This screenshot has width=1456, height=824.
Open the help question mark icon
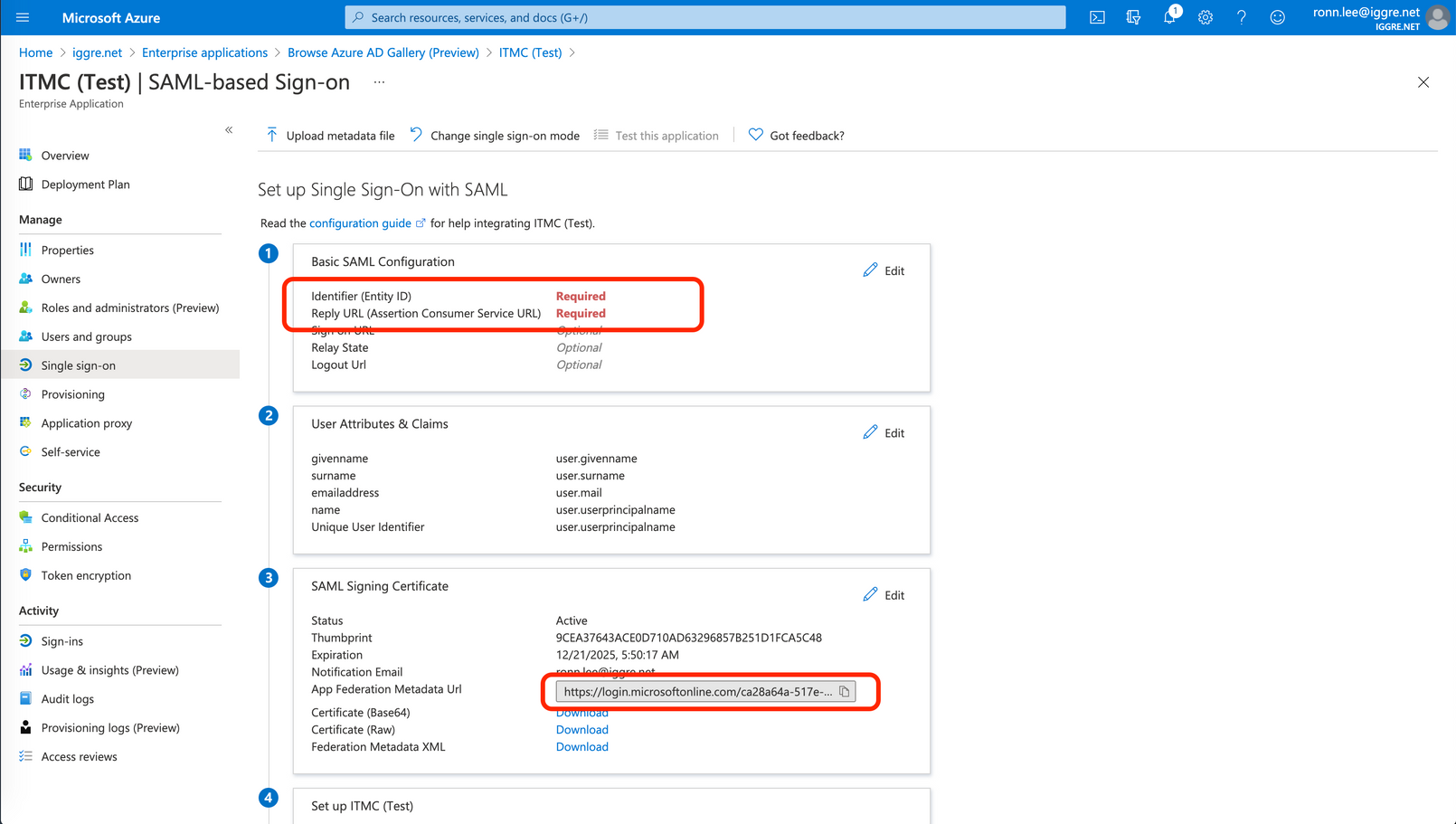pos(1242,17)
